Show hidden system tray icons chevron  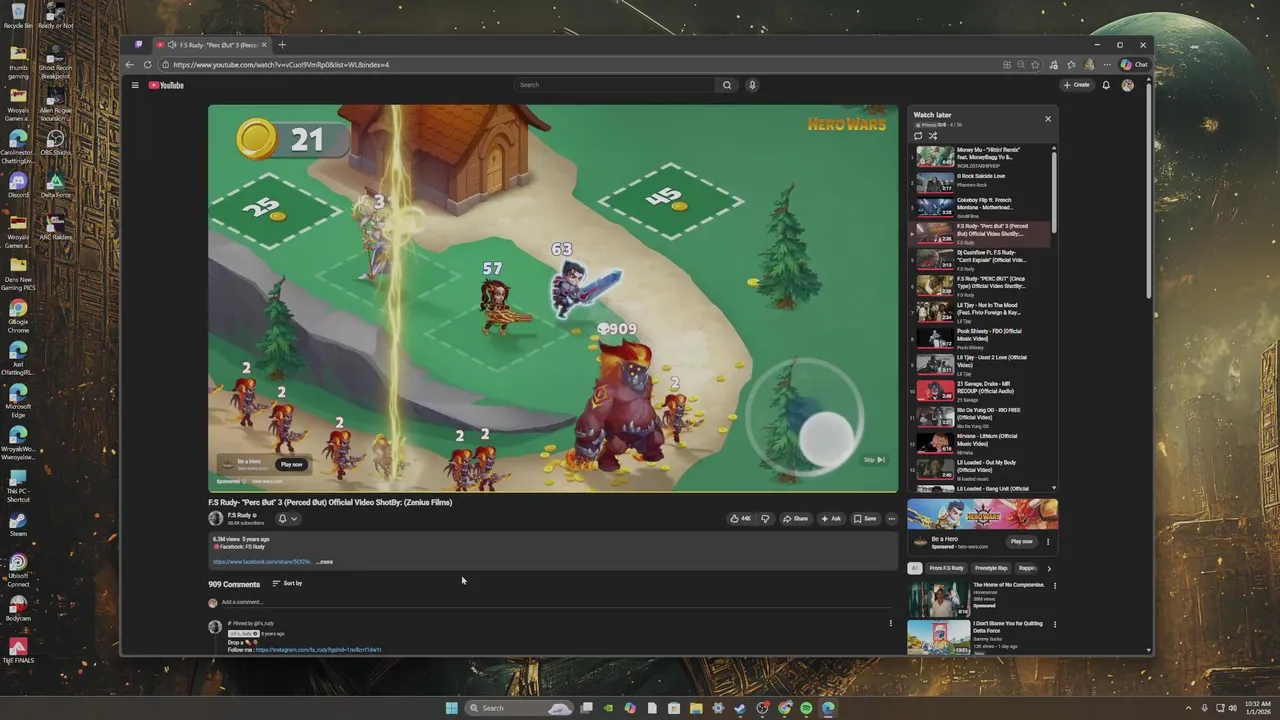pos(1189,708)
